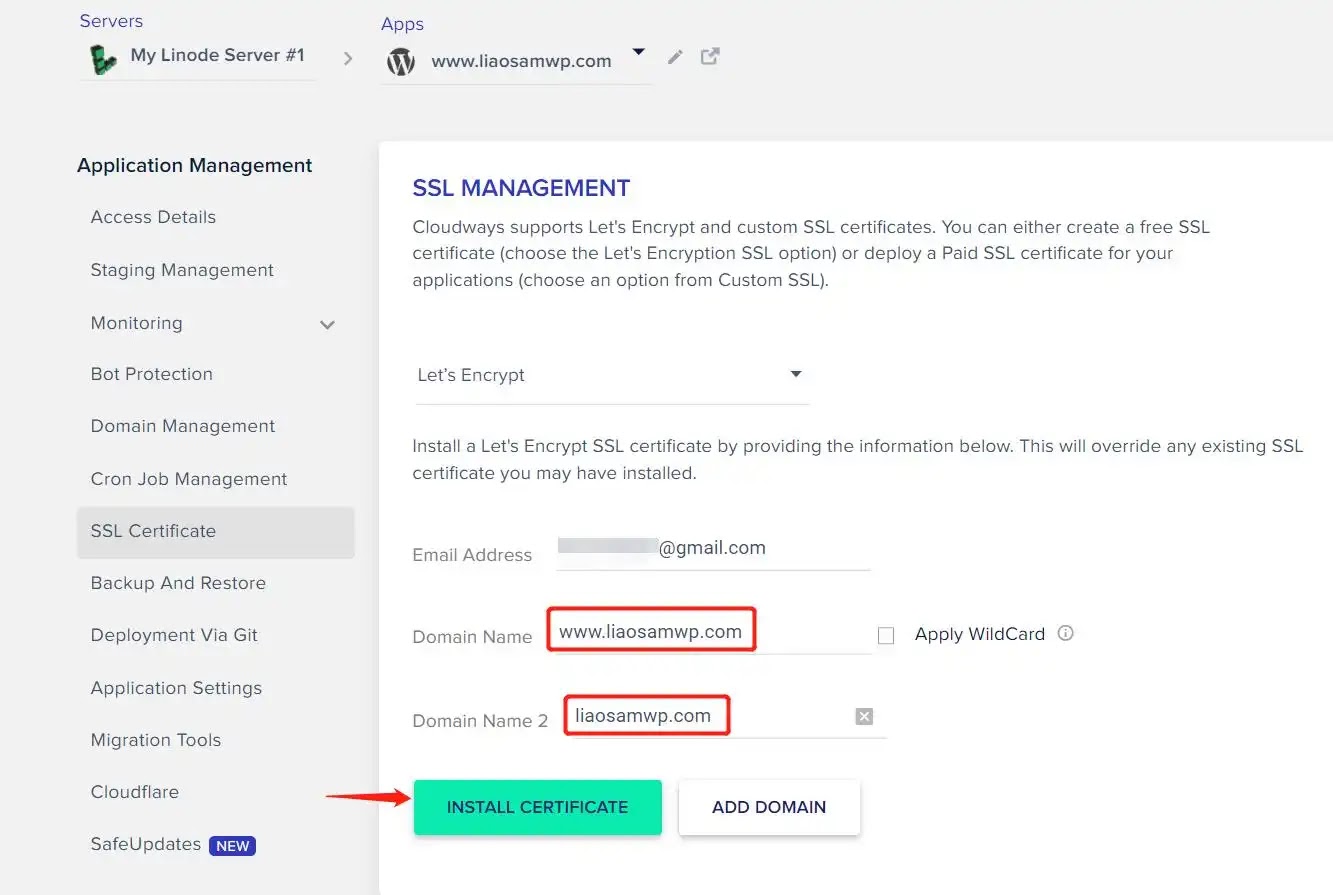
Task: Click the Domain Name 2 label
Action: pyautogui.click(x=480, y=721)
